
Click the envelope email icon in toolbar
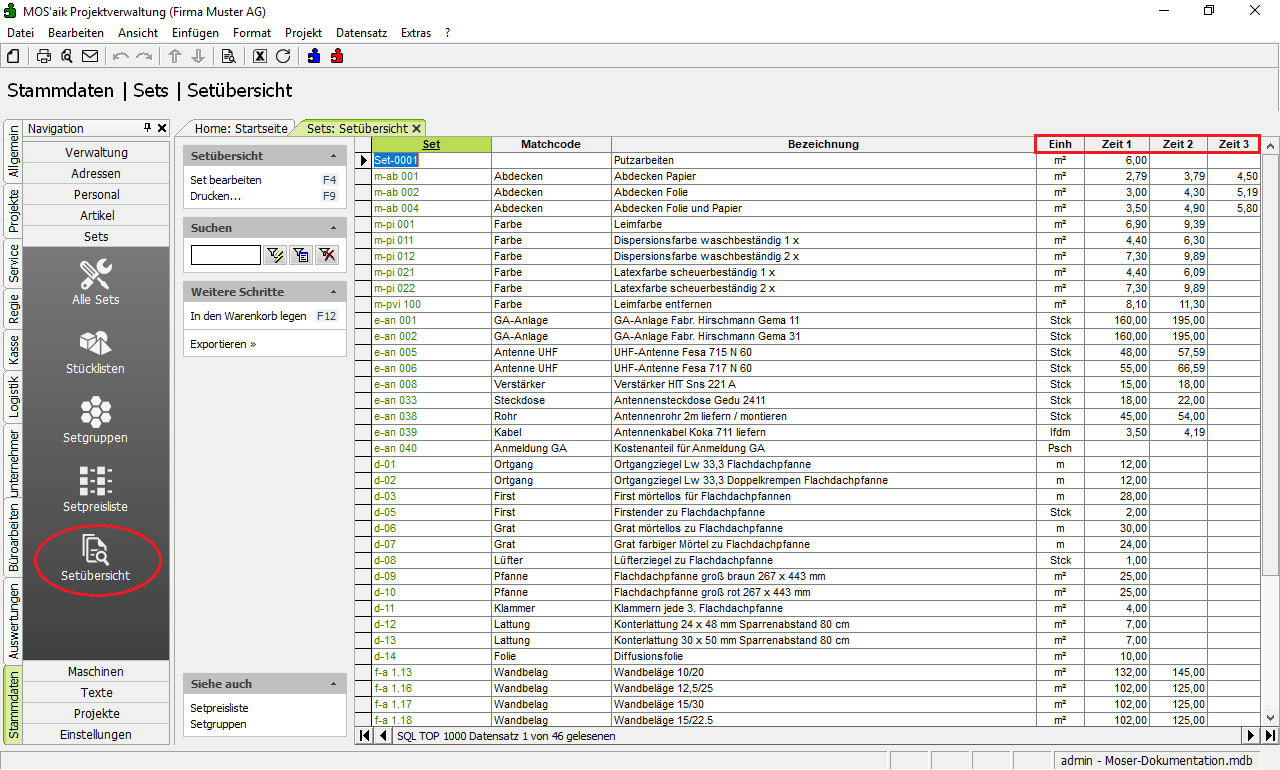coord(90,56)
